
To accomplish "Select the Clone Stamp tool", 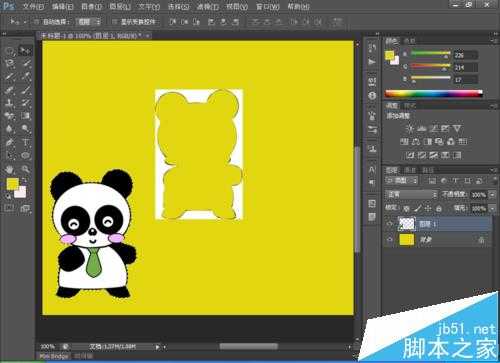I will coord(10,103).
